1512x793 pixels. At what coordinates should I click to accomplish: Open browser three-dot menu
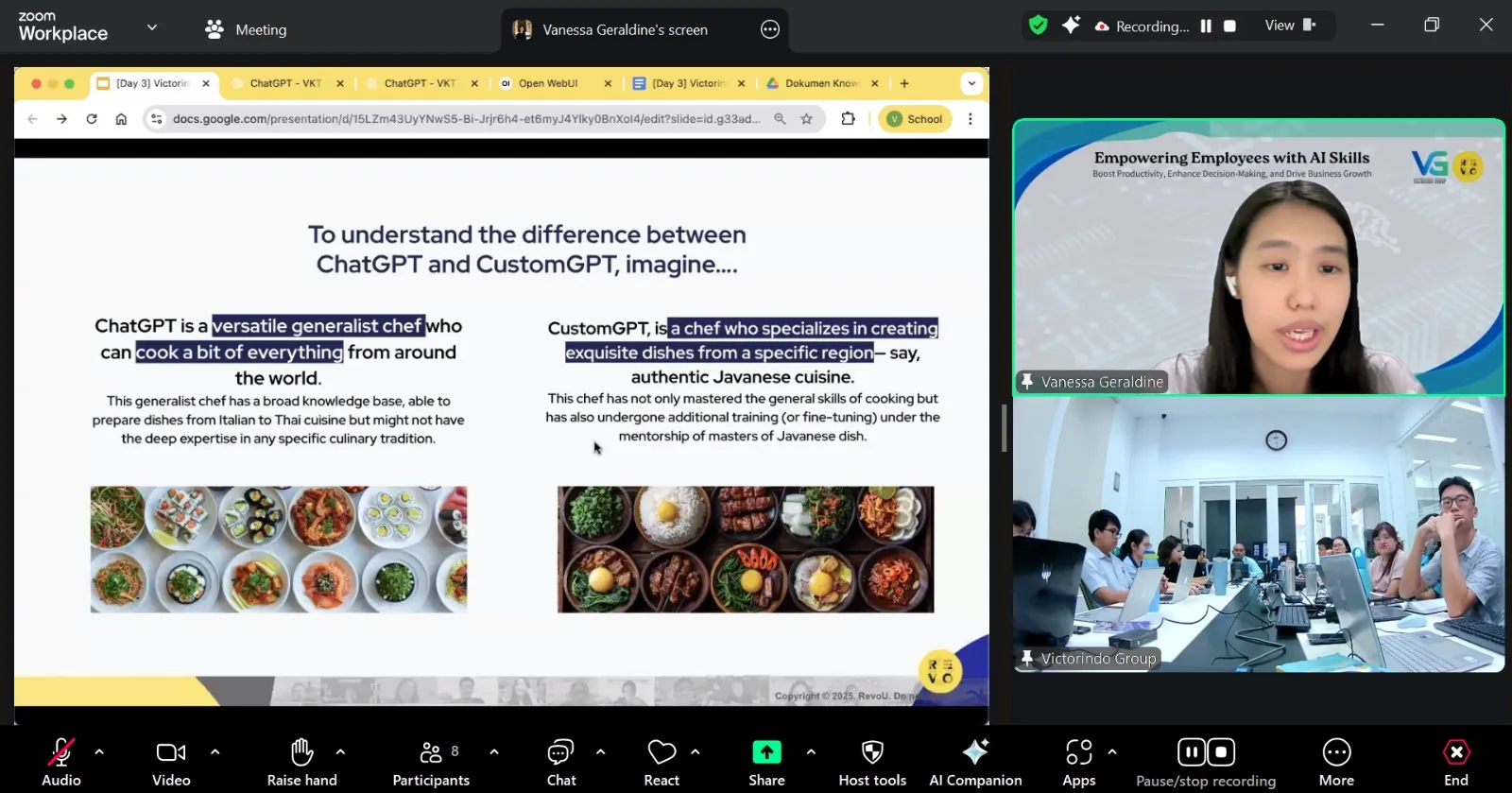point(970,118)
